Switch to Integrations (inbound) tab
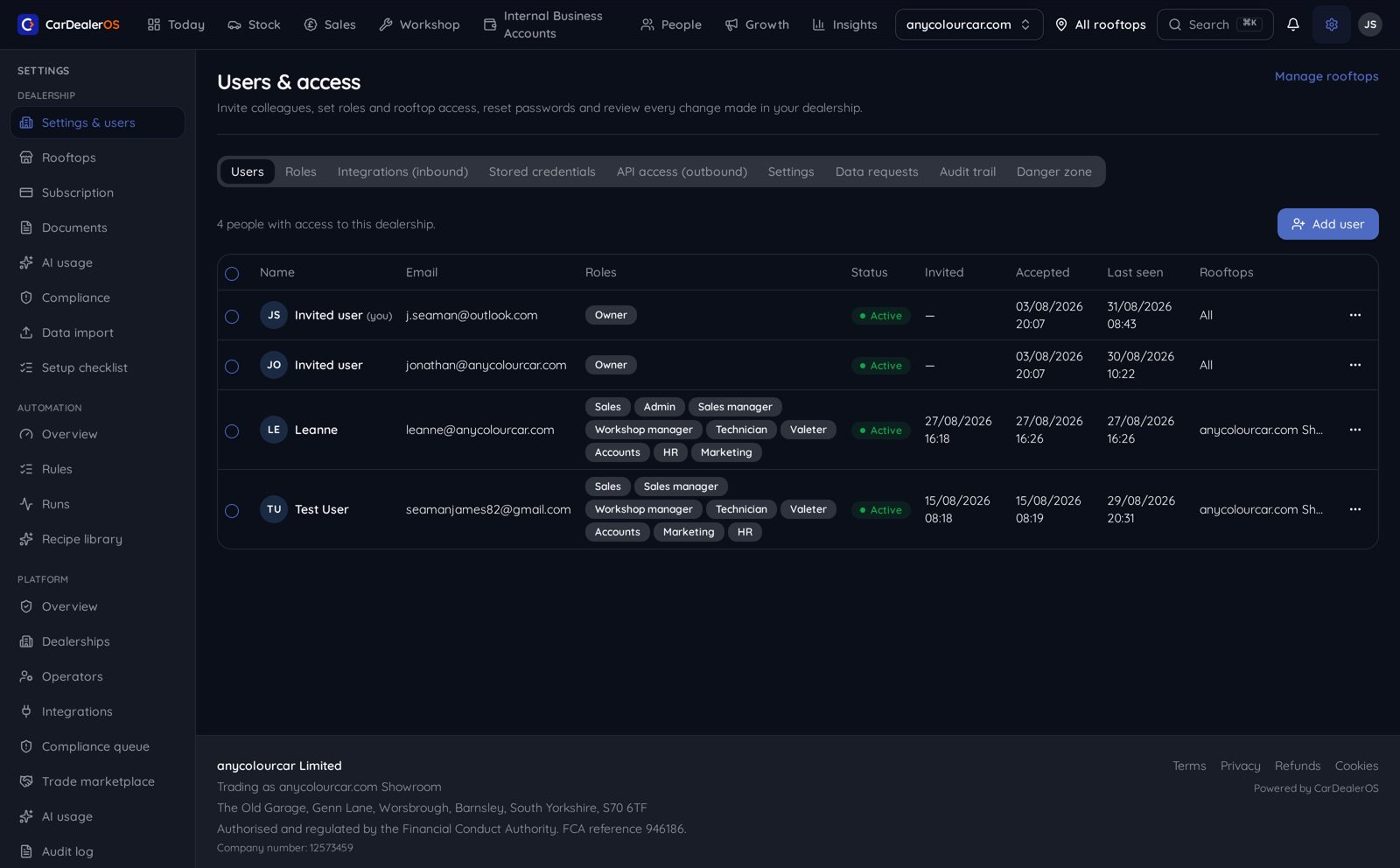 402,171
